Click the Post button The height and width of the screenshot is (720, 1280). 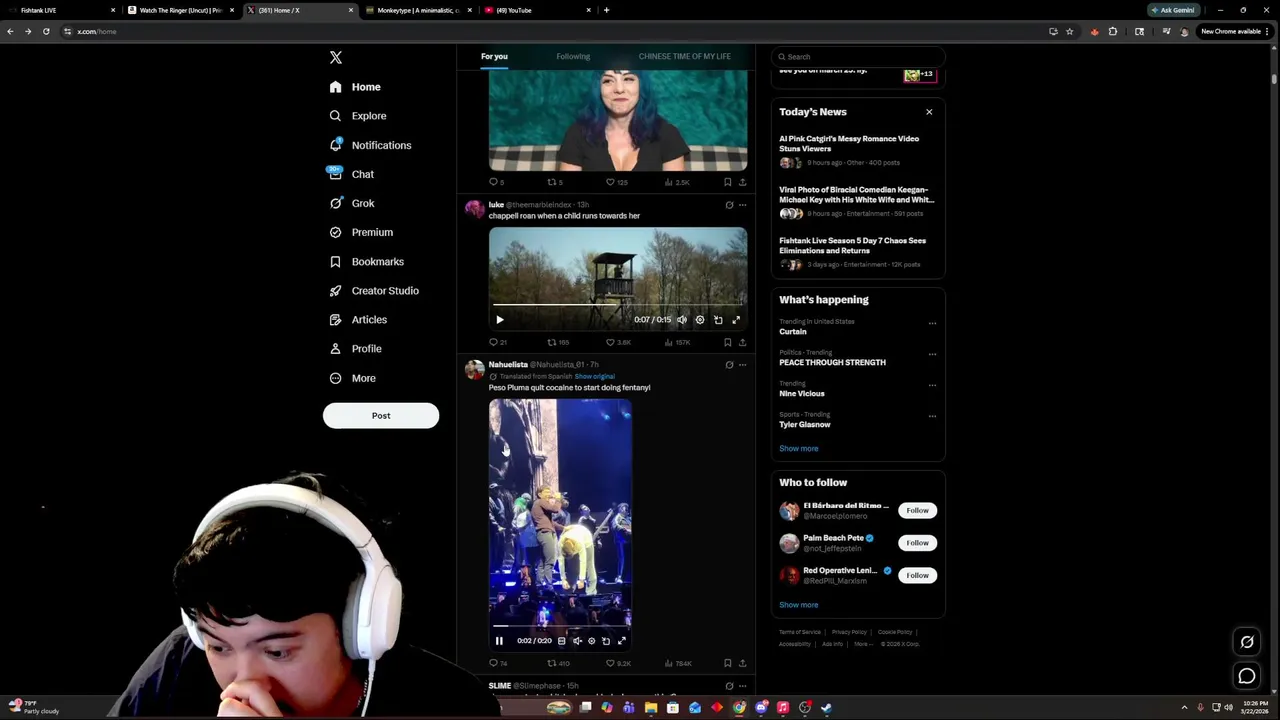click(381, 416)
